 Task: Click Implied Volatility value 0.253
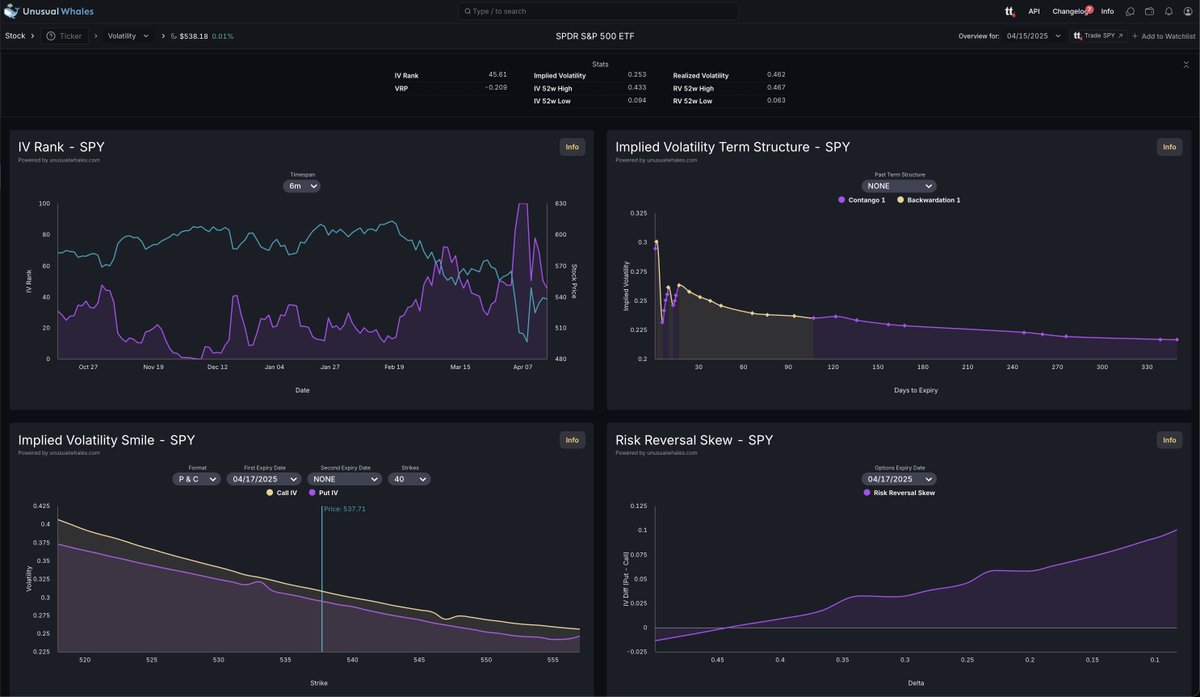click(x=636, y=74)
